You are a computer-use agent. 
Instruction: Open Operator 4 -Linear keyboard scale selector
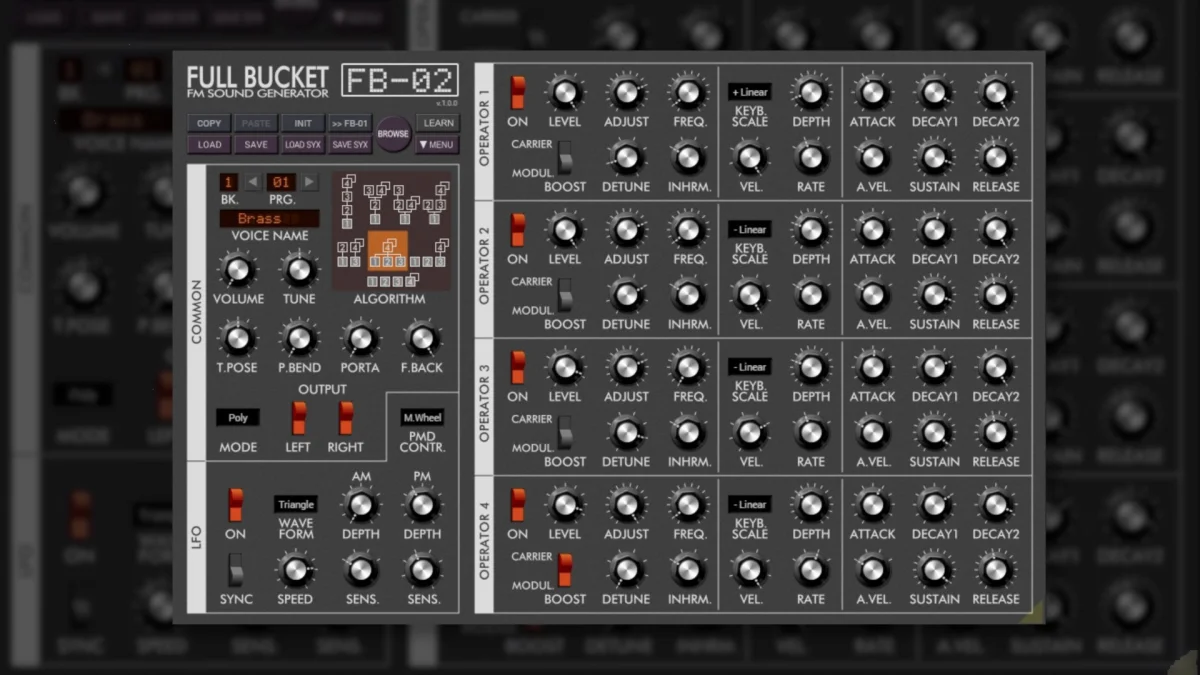click(750, 505)
